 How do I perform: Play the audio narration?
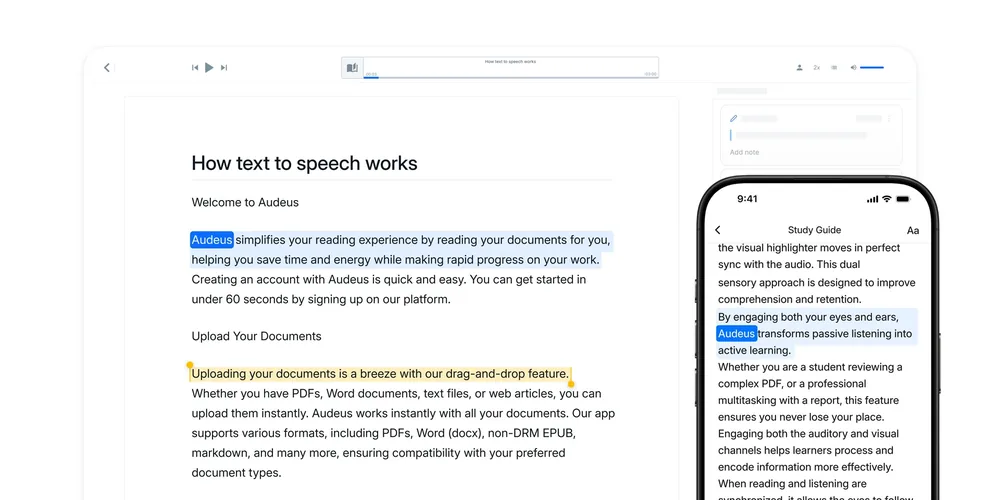coord(209,68)
